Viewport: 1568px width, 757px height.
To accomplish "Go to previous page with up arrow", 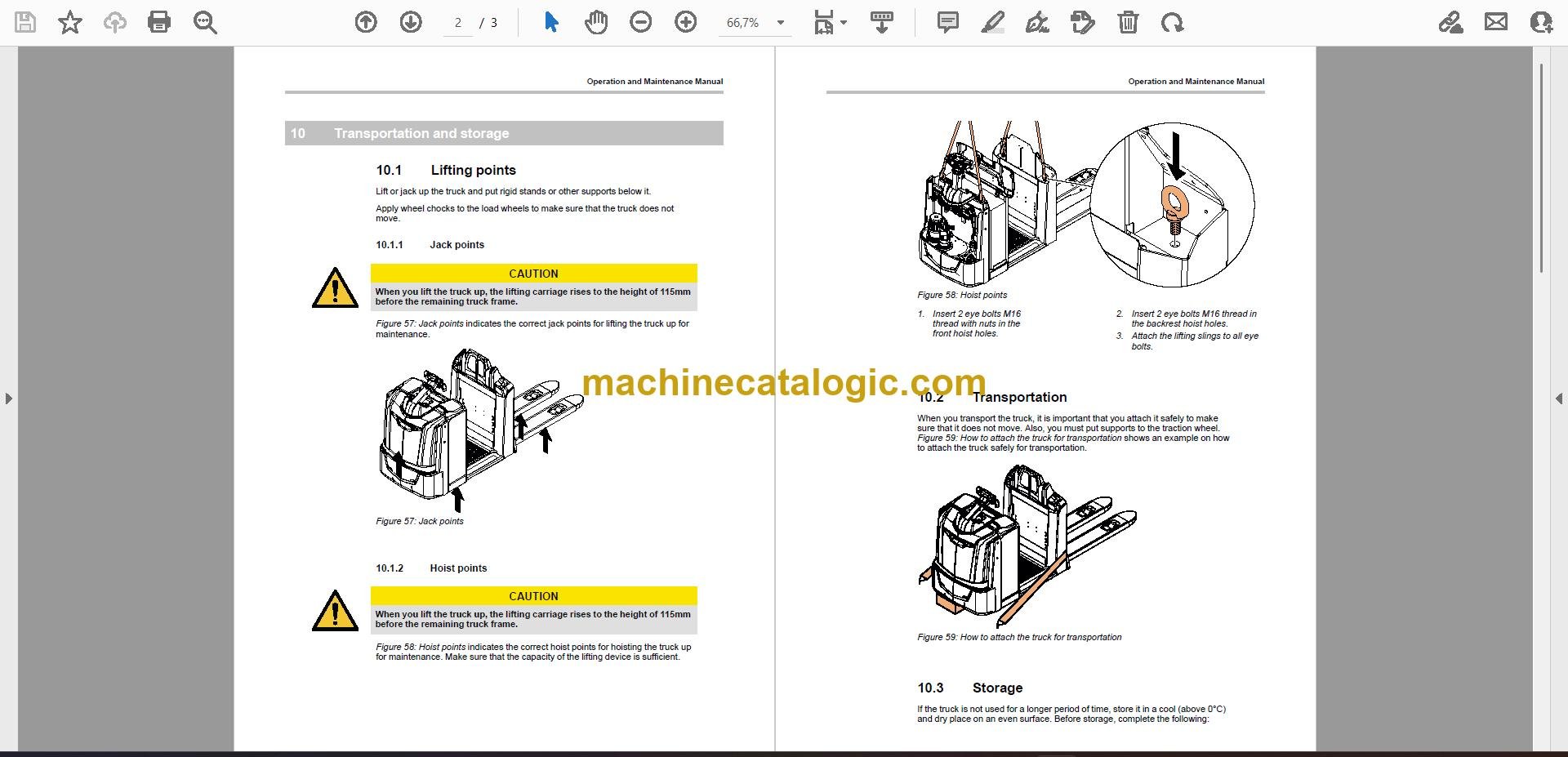I will click(x=366, y=22).
